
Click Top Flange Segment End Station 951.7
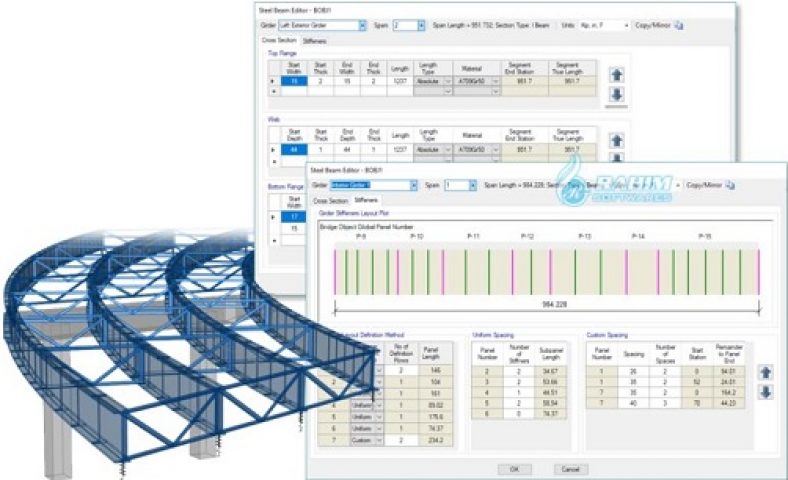click(525, 81)
